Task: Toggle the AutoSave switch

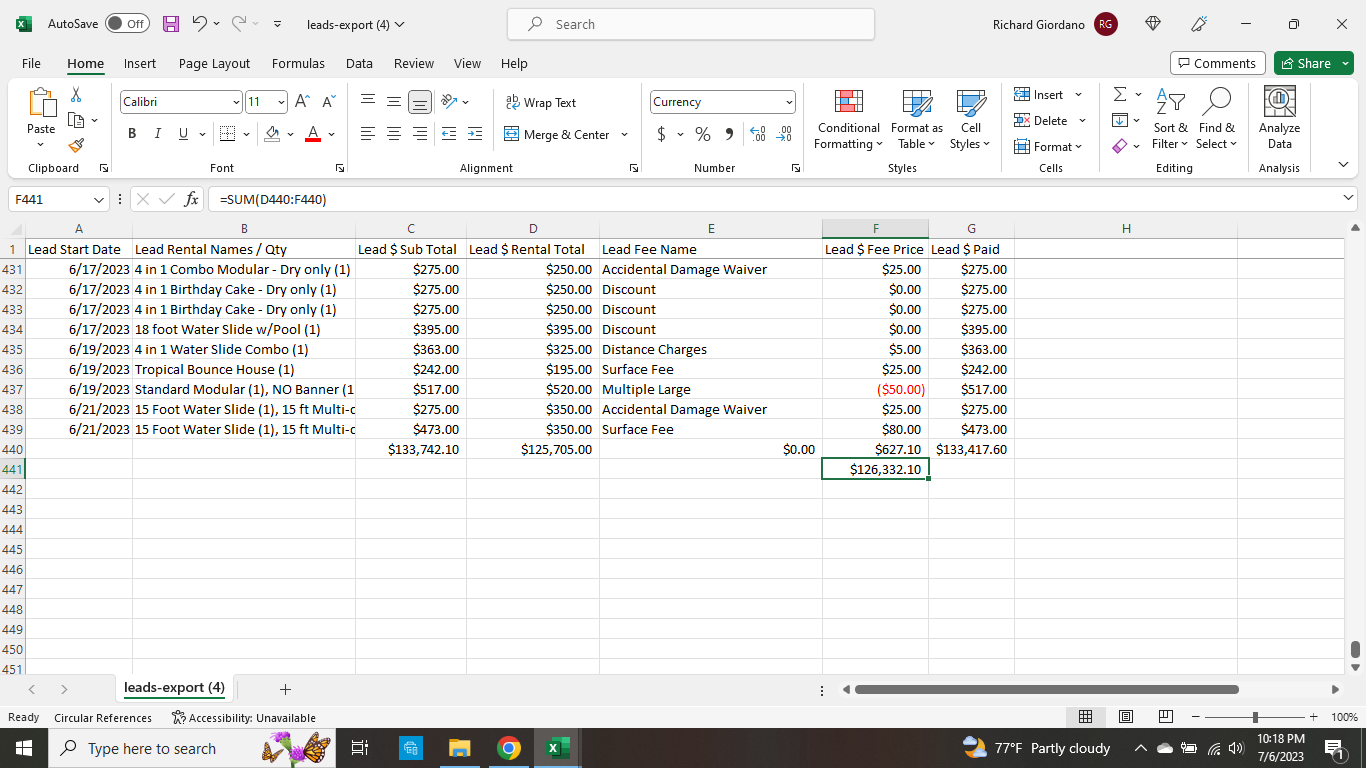Action: tap(127, 24)
